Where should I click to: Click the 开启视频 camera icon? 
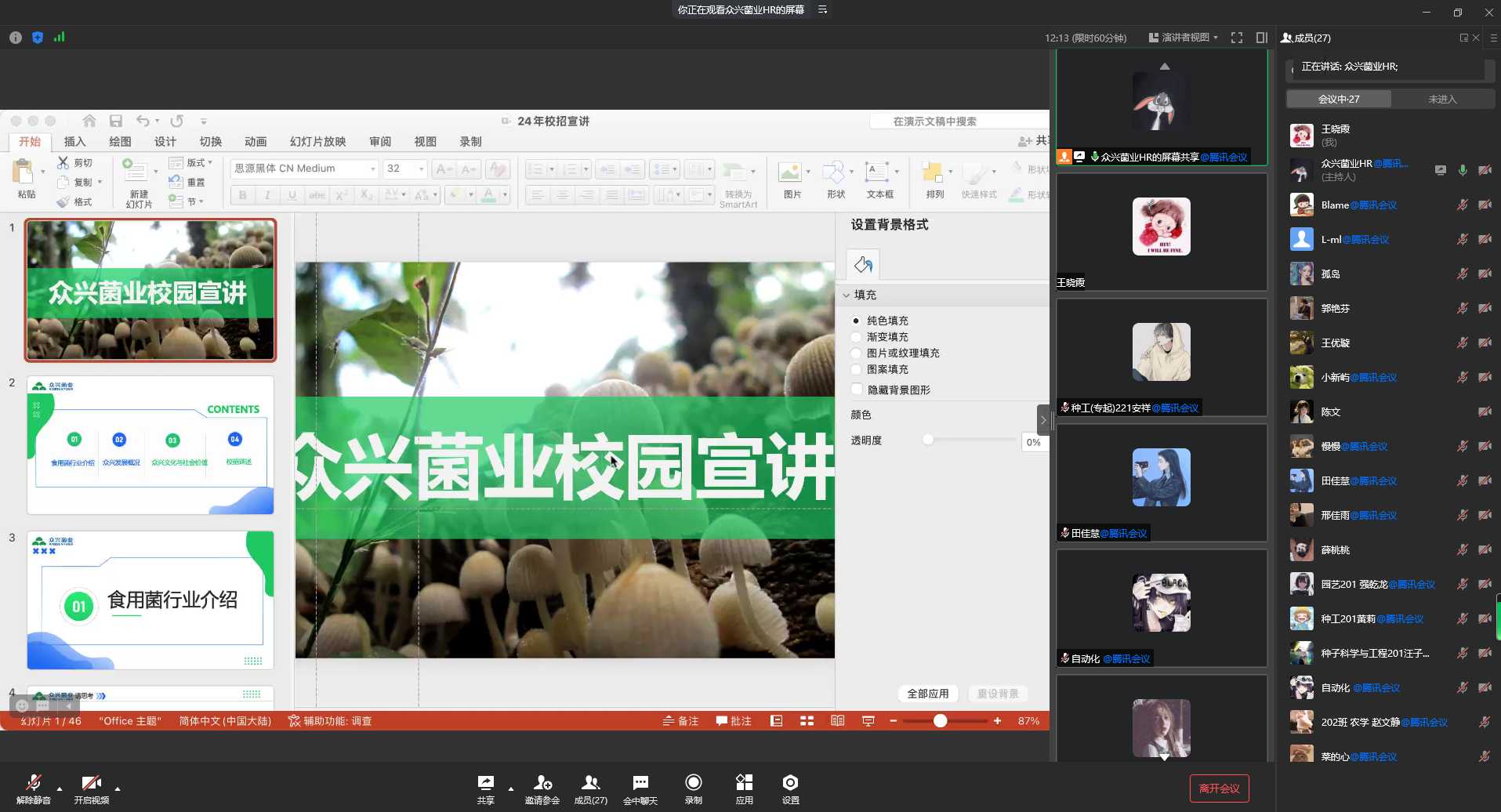[x=92, y=782]
